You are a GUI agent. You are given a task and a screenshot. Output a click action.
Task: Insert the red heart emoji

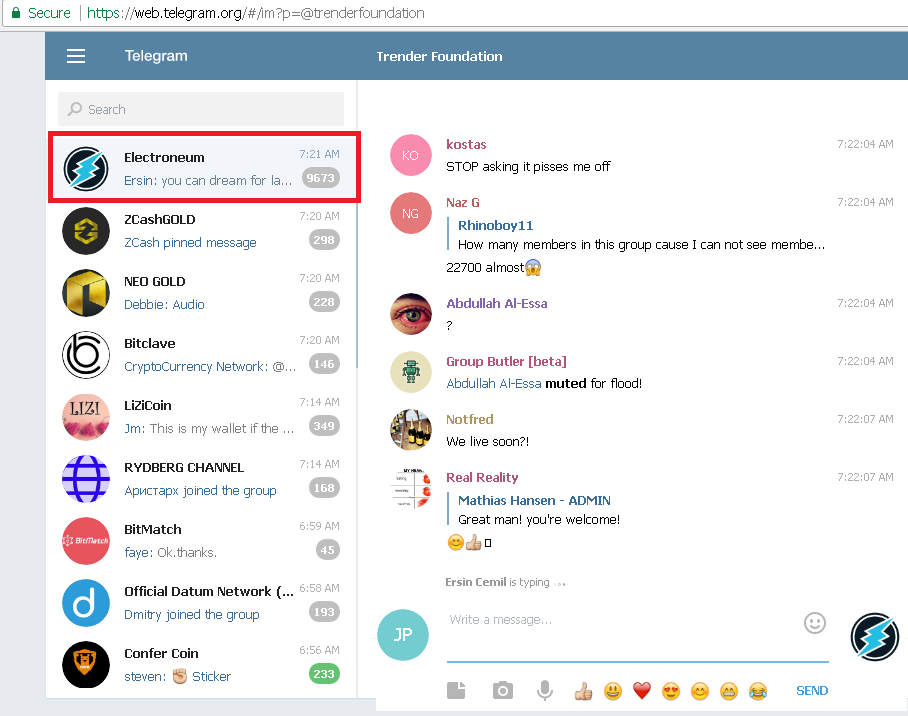[x=642, y=691]
